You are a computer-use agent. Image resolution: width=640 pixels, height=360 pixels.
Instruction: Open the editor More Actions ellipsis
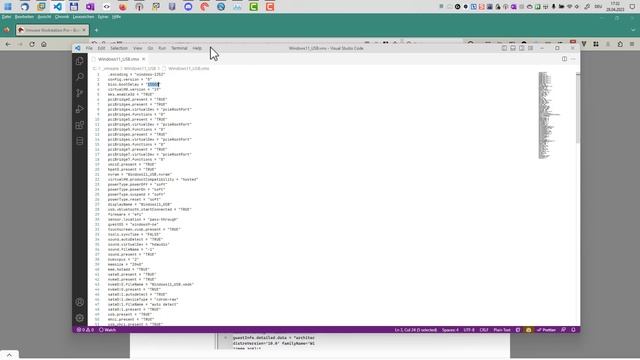573,59
